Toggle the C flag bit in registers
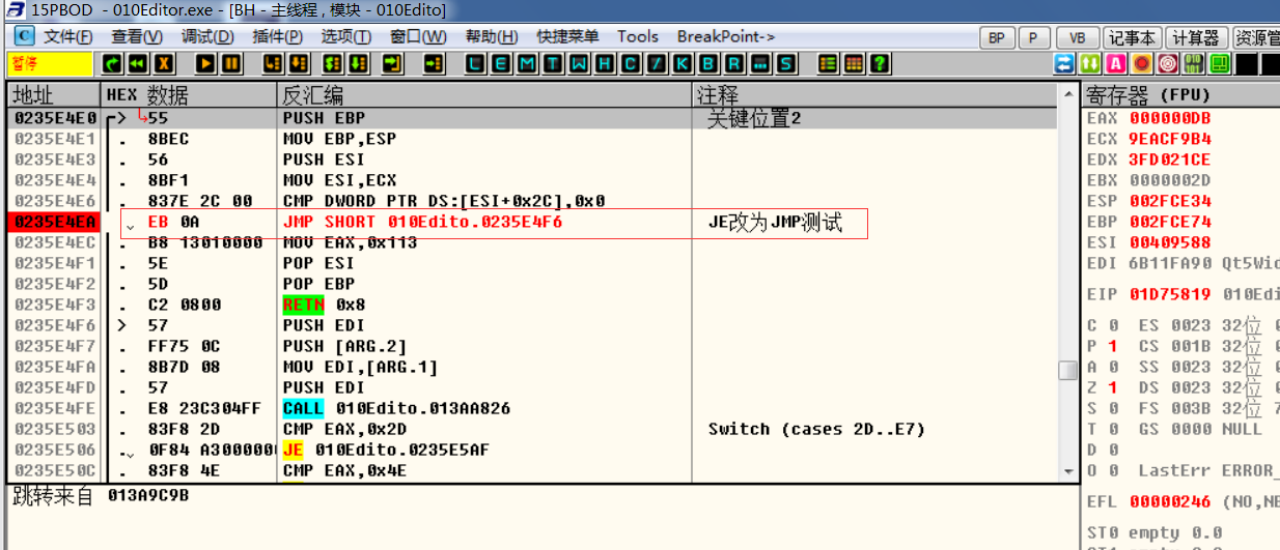The height and width of the screenshot is (550, 1280). pos(1112,326)
